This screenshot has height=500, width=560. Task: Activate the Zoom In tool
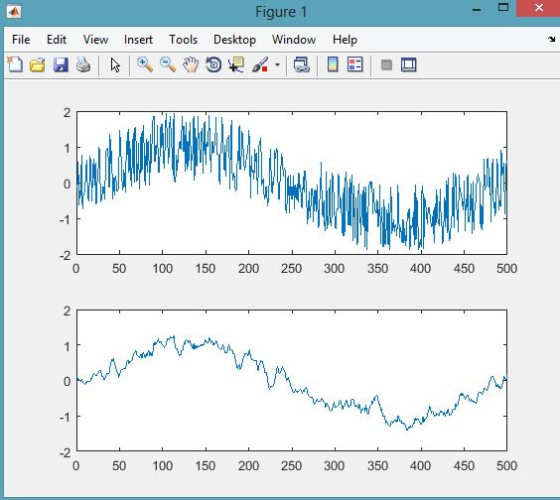click(145, 65)
